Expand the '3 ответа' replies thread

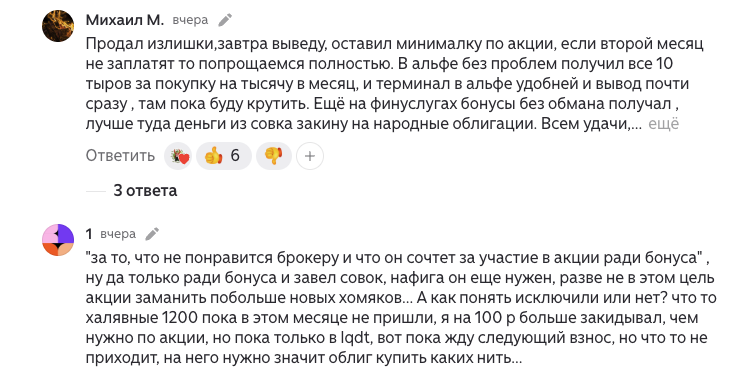tap(145, 191)
